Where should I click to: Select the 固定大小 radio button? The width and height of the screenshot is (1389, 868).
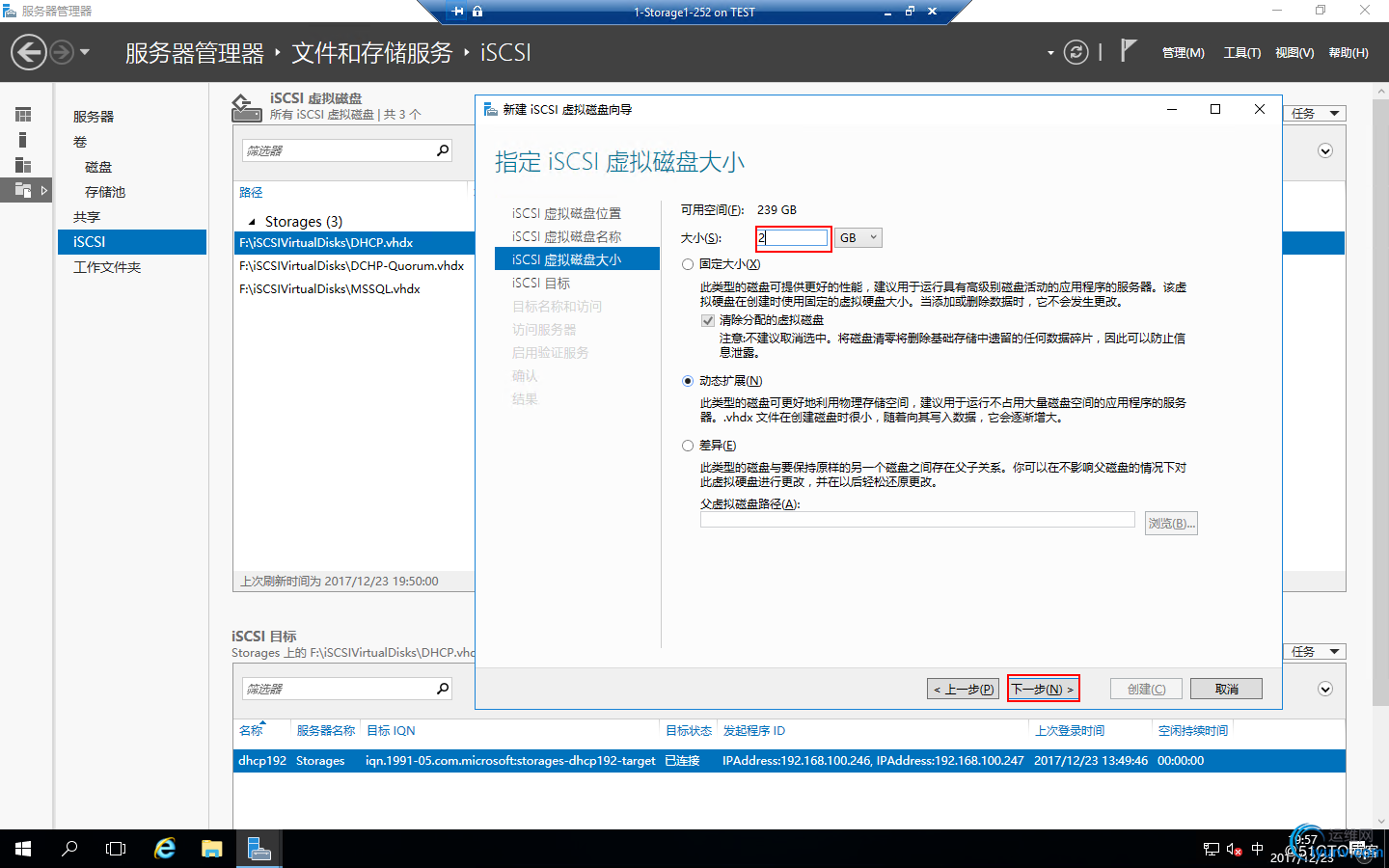tap(688, 264)
